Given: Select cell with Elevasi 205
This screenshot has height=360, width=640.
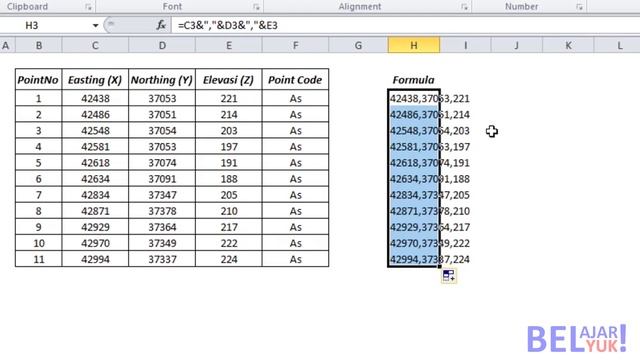Looking at the screenshot, I should tap(229, 195).
